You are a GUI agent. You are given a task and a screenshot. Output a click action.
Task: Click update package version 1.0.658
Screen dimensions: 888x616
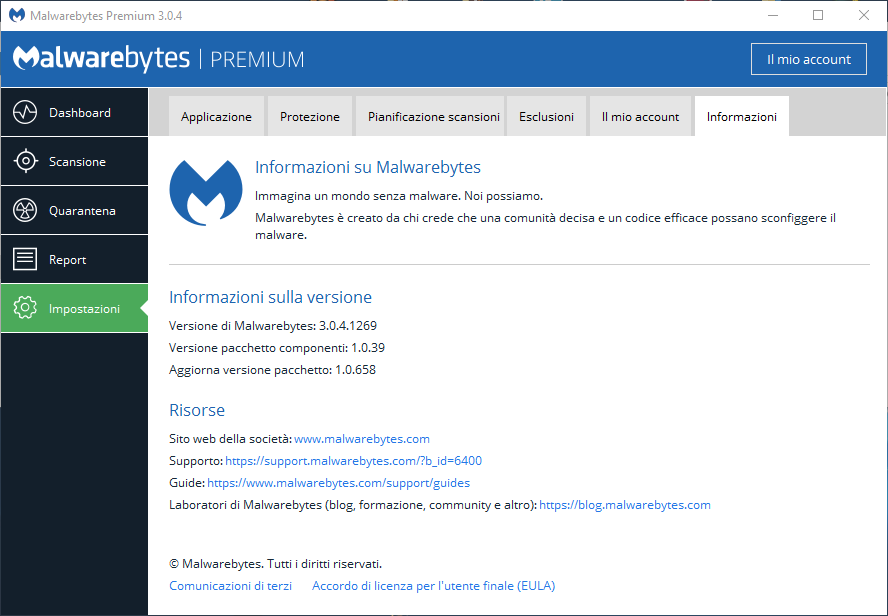coord(355,370)
